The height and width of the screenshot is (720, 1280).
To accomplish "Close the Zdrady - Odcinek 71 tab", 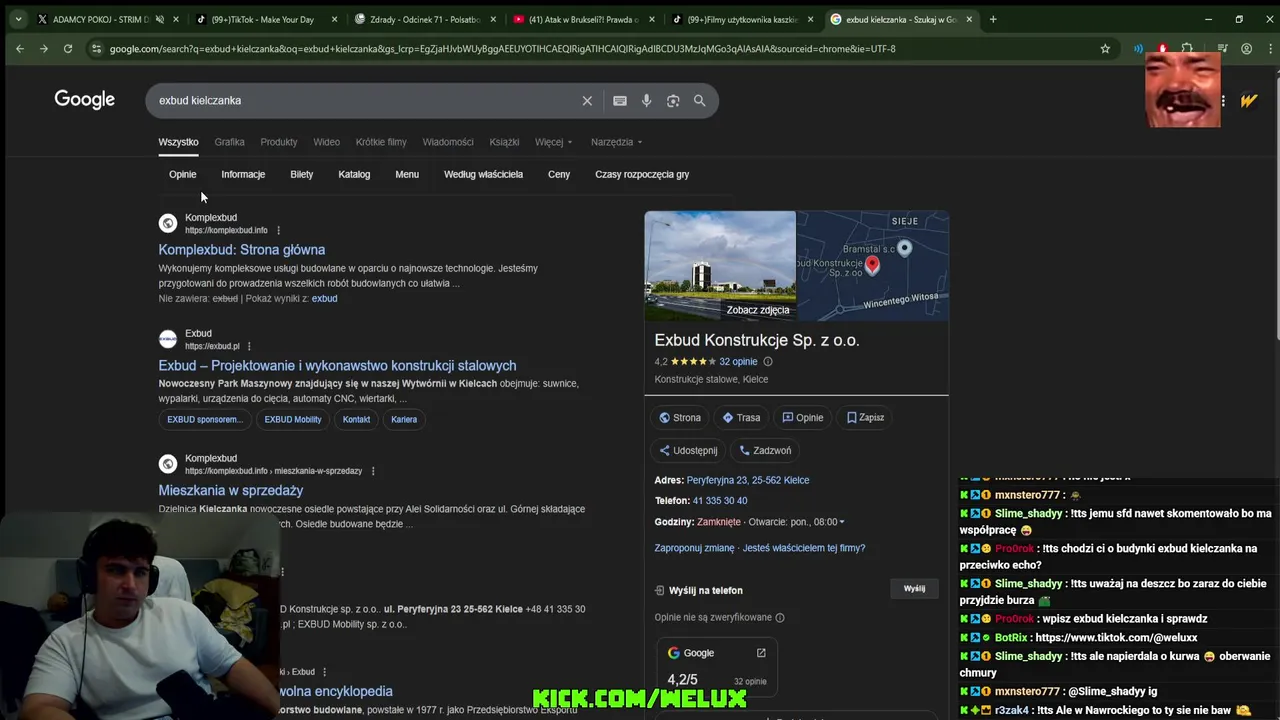I will tap(493, 19).
